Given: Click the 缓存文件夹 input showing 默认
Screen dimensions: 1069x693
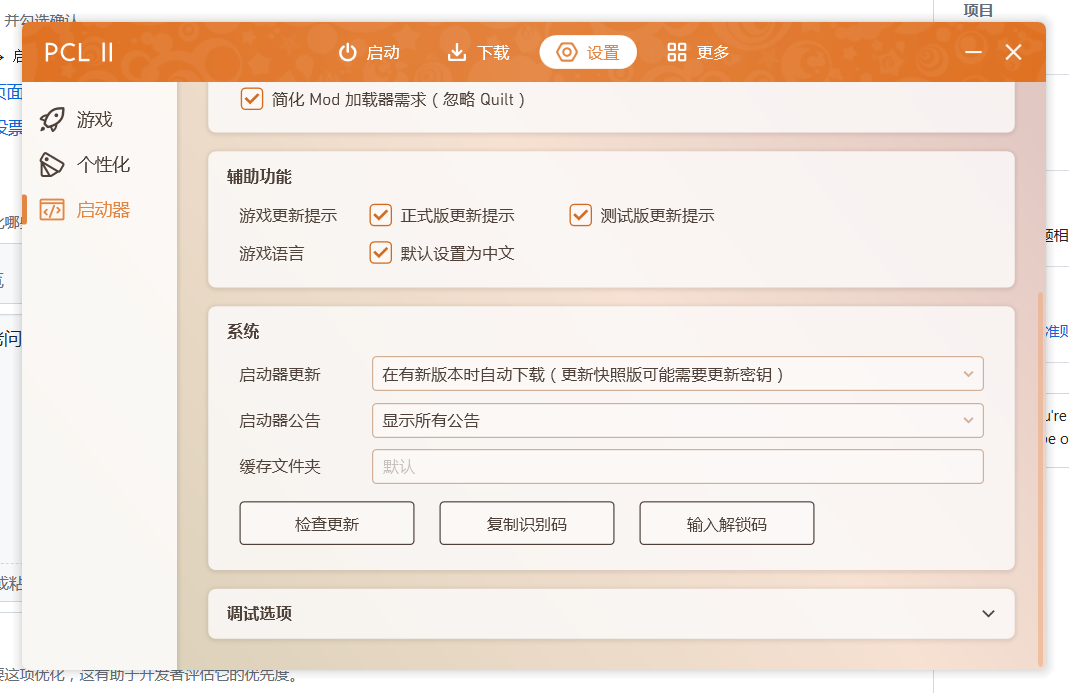Looking at the screenshot, I should (676, 467).
